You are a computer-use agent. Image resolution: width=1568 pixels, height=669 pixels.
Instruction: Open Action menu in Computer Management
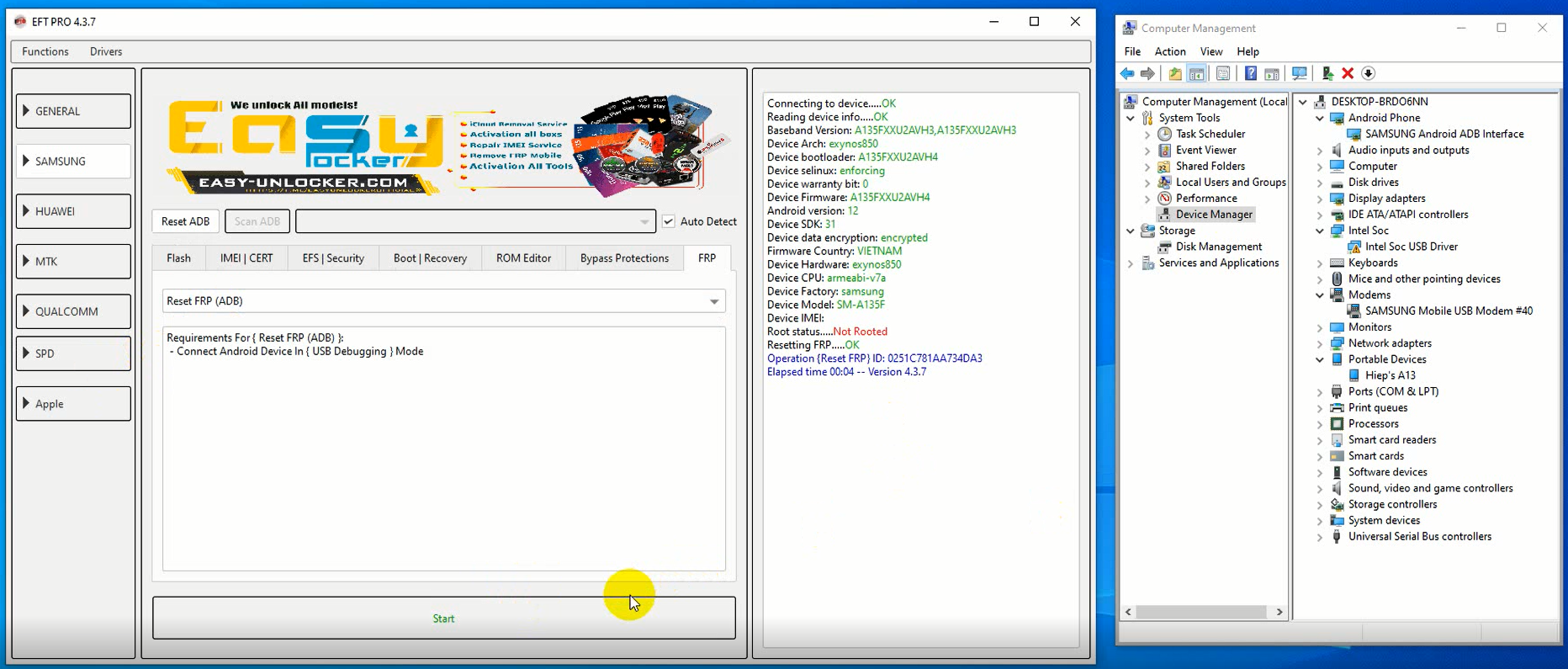[1169, 51]
